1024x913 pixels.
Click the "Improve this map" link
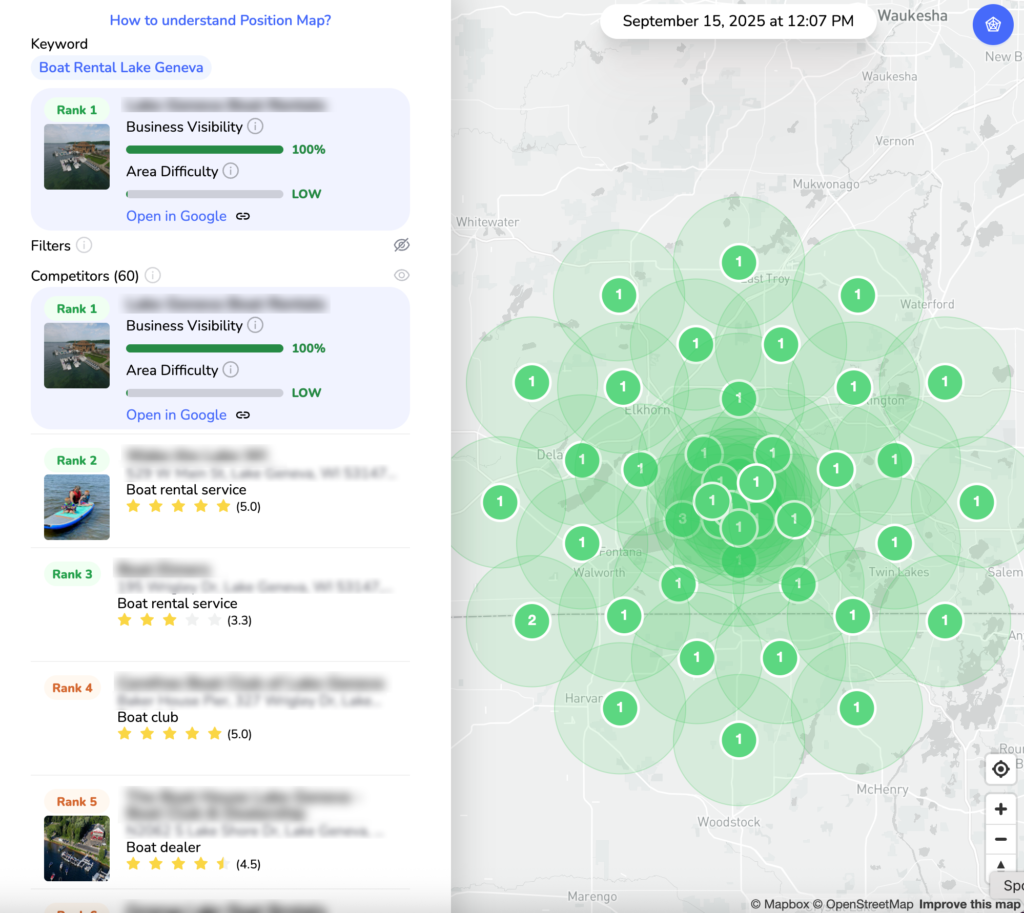pyautogui.click(x=969, y=904)
